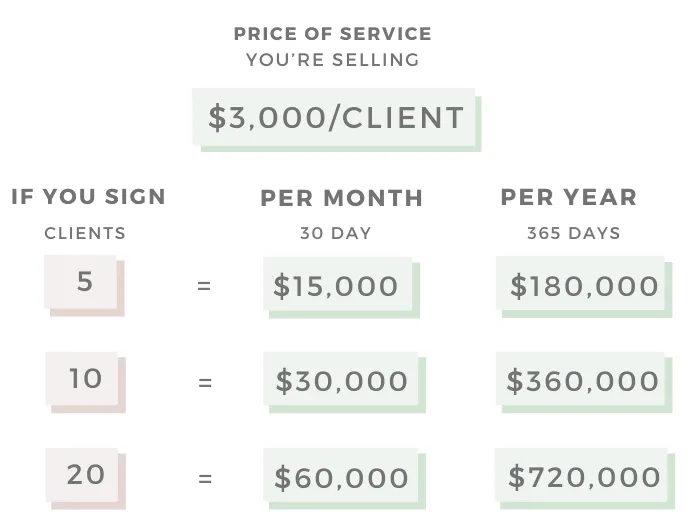Click the equals sign beside 5 clients
Viewport: 691px width, 528px height.
click(x=205, y=286)
